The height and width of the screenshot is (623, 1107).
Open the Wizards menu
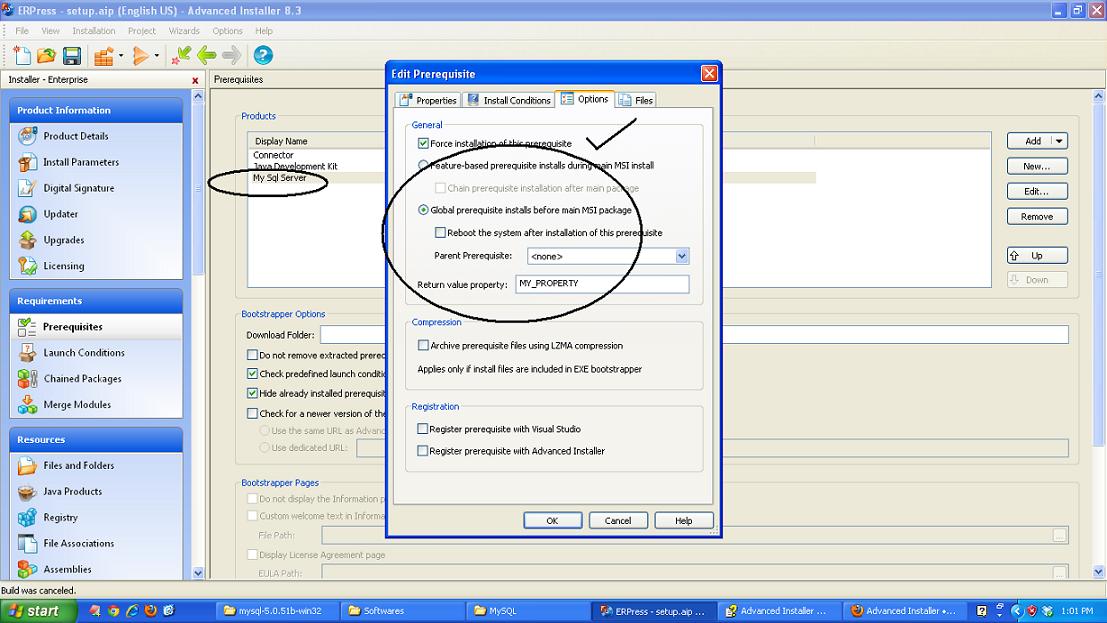point(184,31)
